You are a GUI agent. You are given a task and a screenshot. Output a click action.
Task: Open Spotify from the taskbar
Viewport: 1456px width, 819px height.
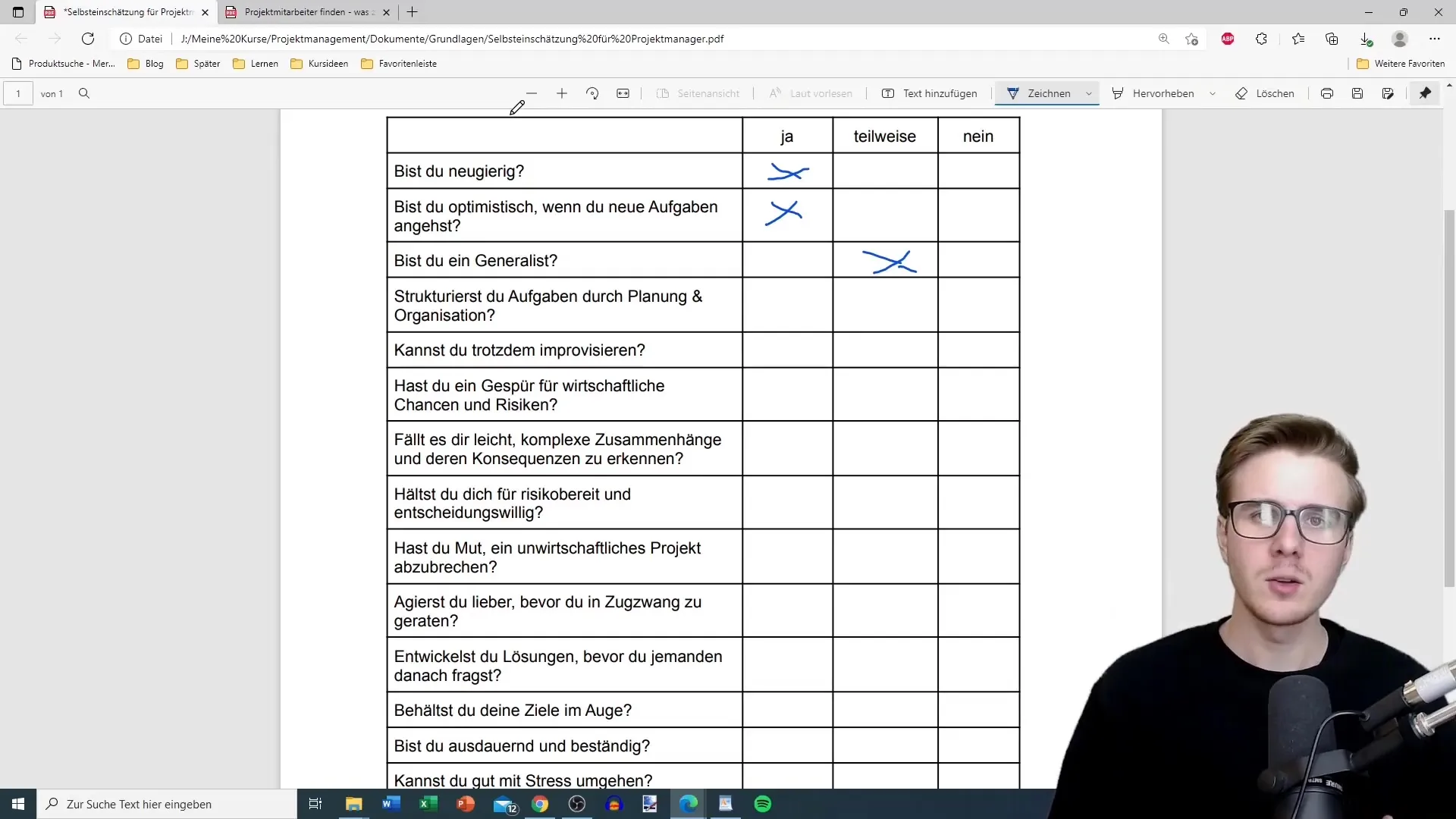coord(763,804)
